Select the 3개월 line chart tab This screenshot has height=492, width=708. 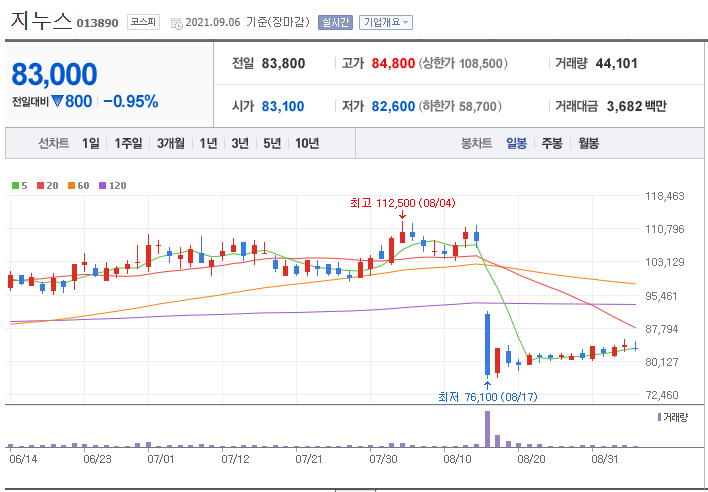point(171,144)
